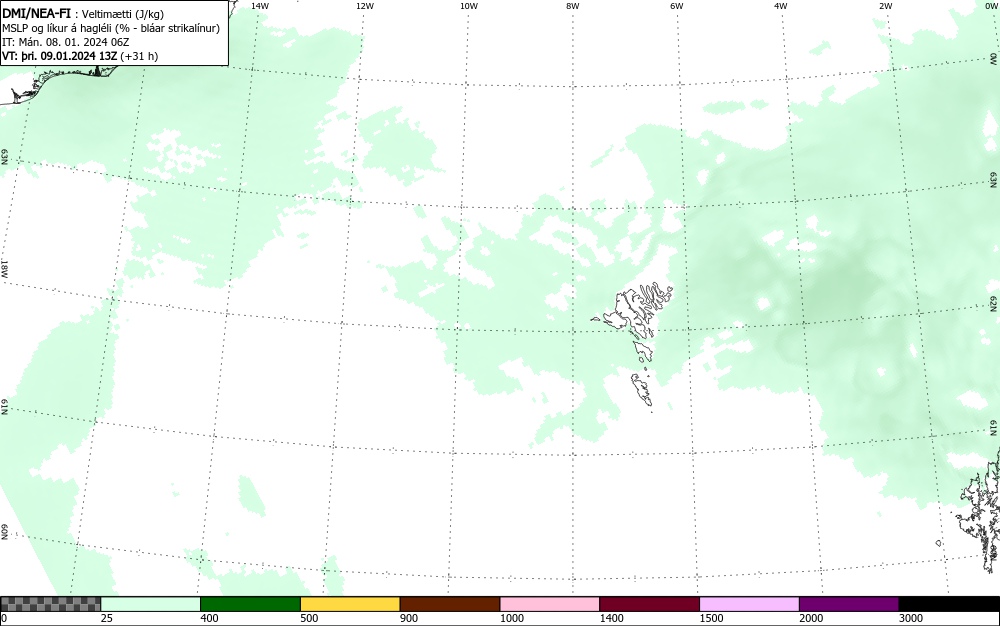
Task: Click the 'IT: Mán. 08. 01. 2024 06Z' line
Action: 65,42
